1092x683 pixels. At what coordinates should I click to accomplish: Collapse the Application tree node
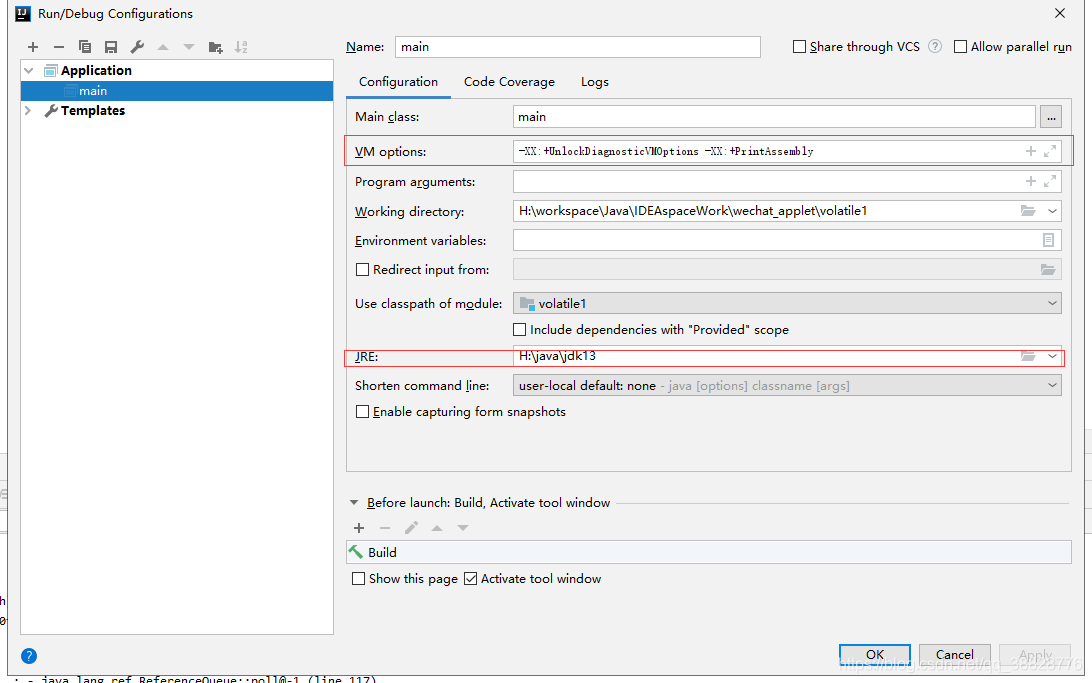29,70
